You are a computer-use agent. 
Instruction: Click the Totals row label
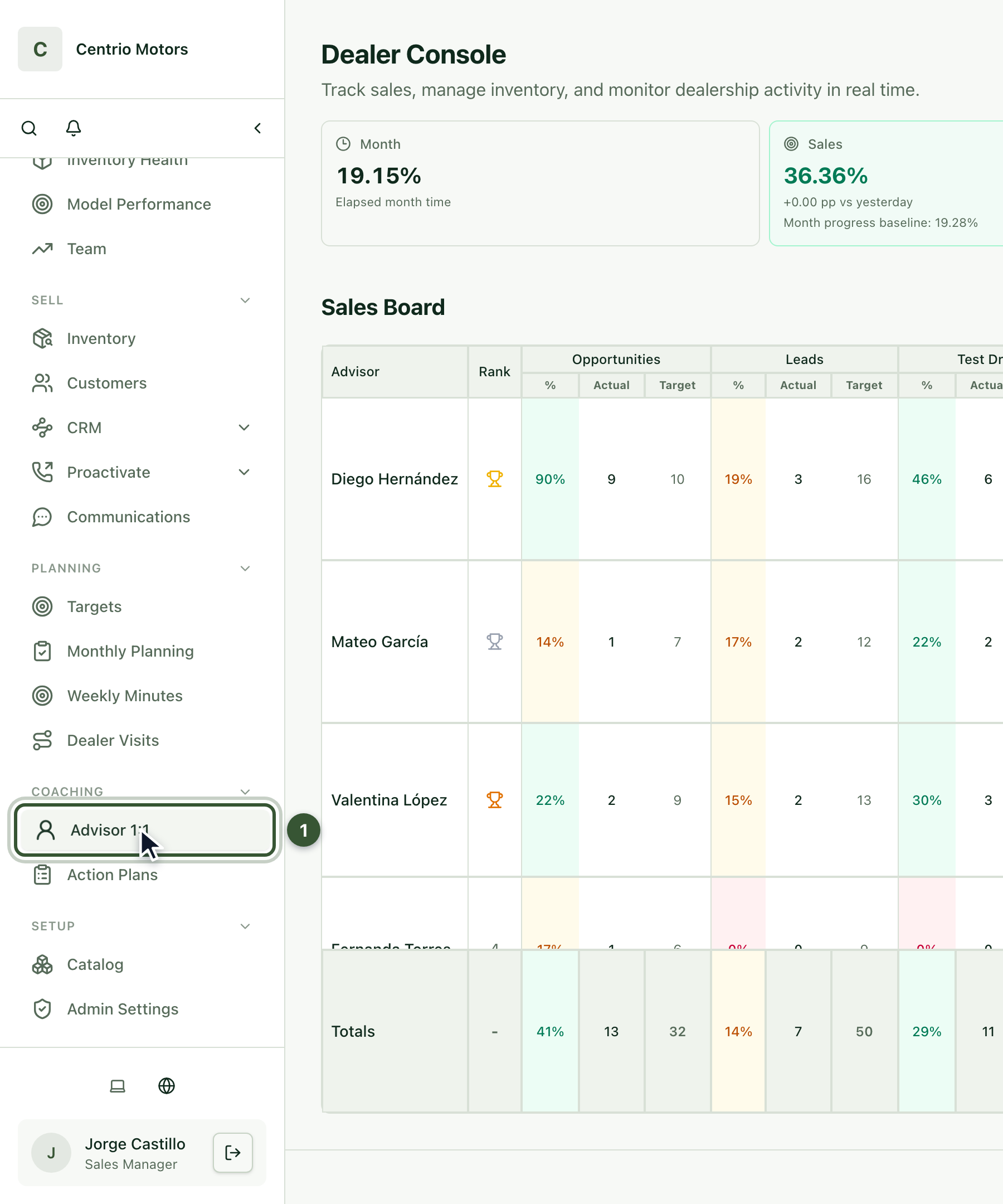pos(353,1031)
